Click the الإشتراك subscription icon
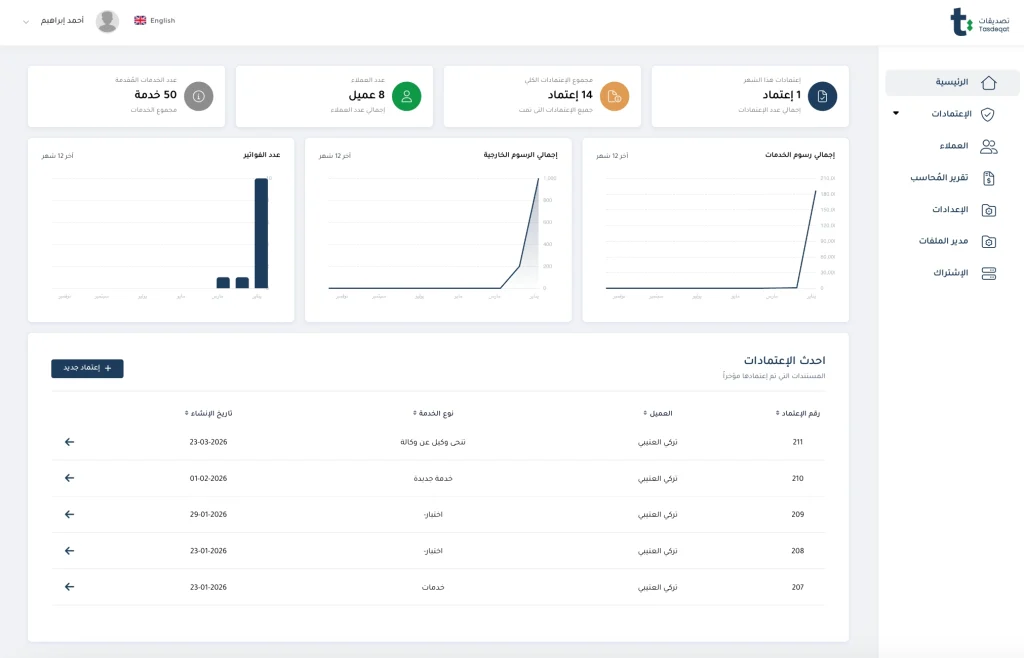 988,273
